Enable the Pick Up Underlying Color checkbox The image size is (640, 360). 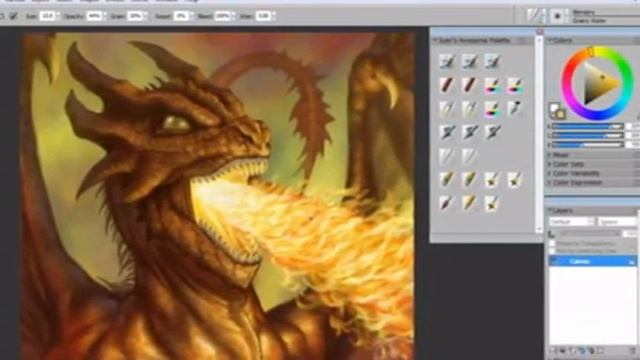552,251
